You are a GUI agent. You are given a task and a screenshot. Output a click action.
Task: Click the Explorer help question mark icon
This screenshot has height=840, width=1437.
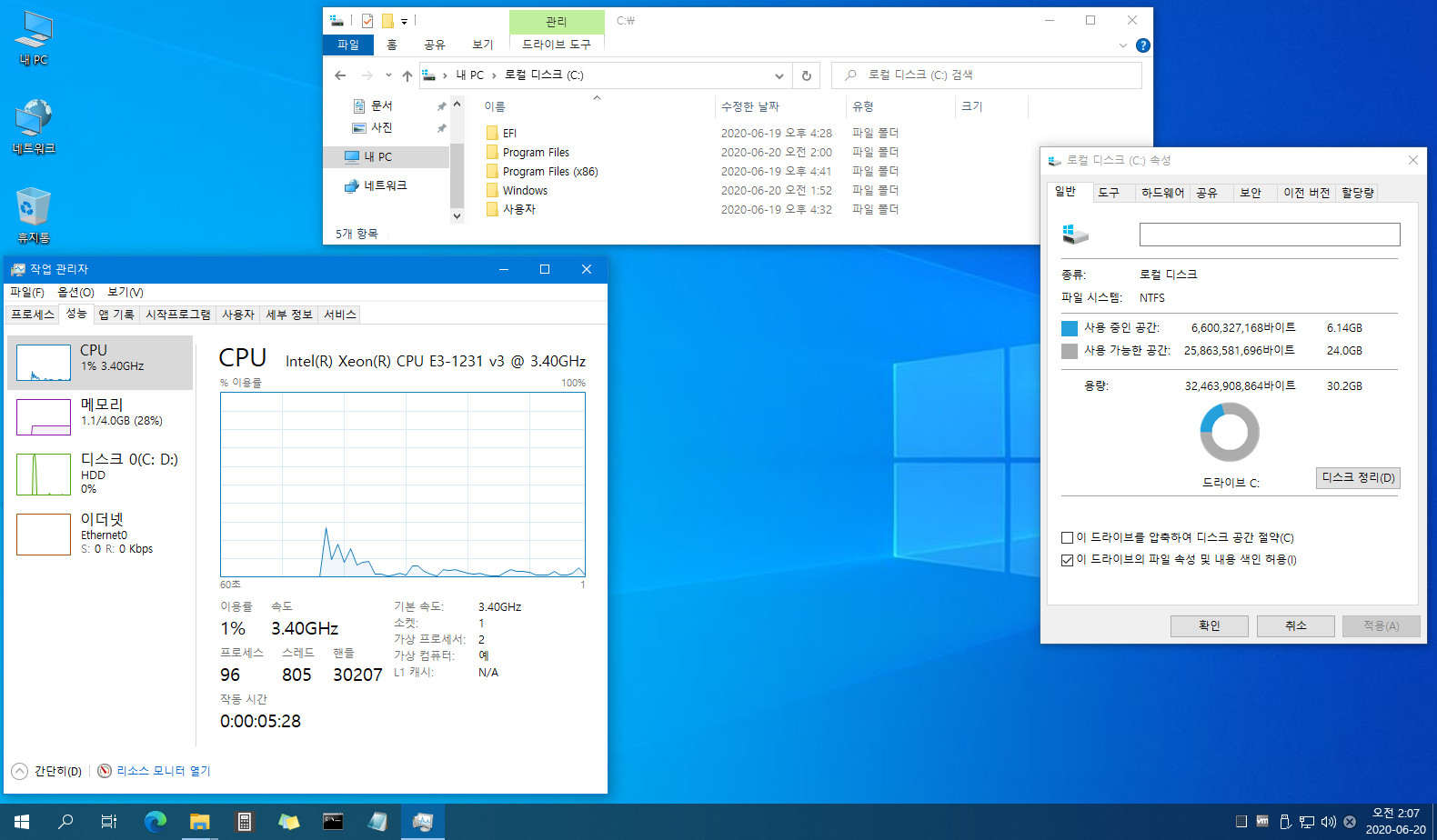(1143, 45)
